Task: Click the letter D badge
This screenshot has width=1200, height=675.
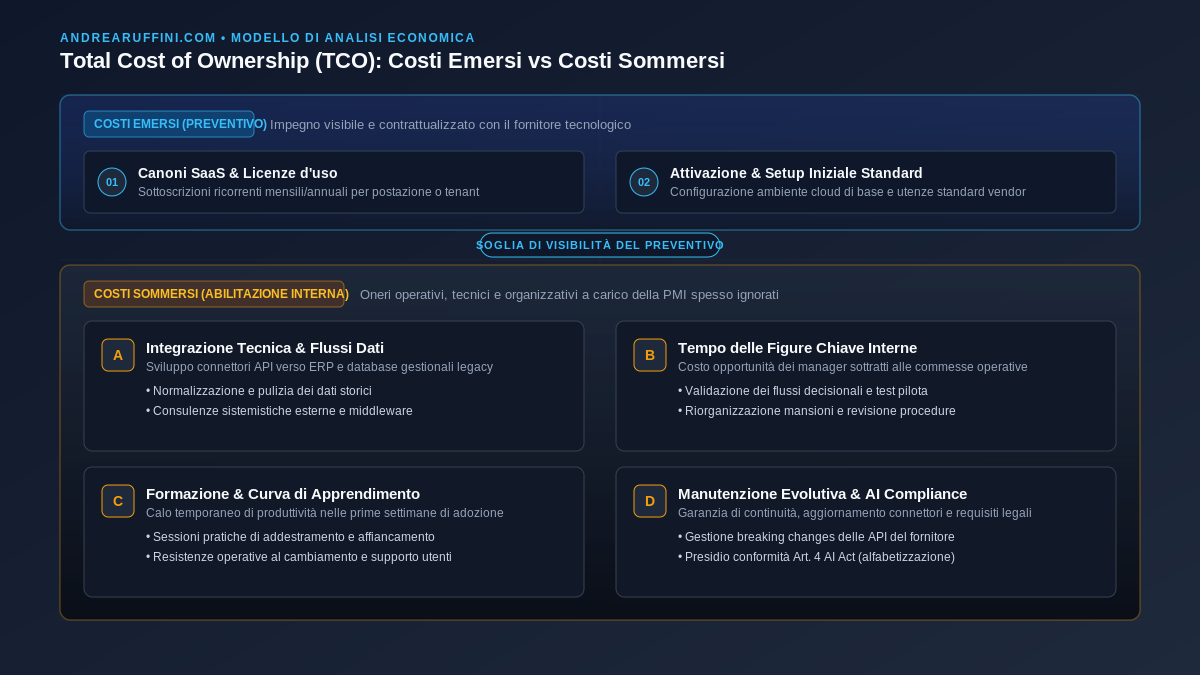Action: [650, 501]
